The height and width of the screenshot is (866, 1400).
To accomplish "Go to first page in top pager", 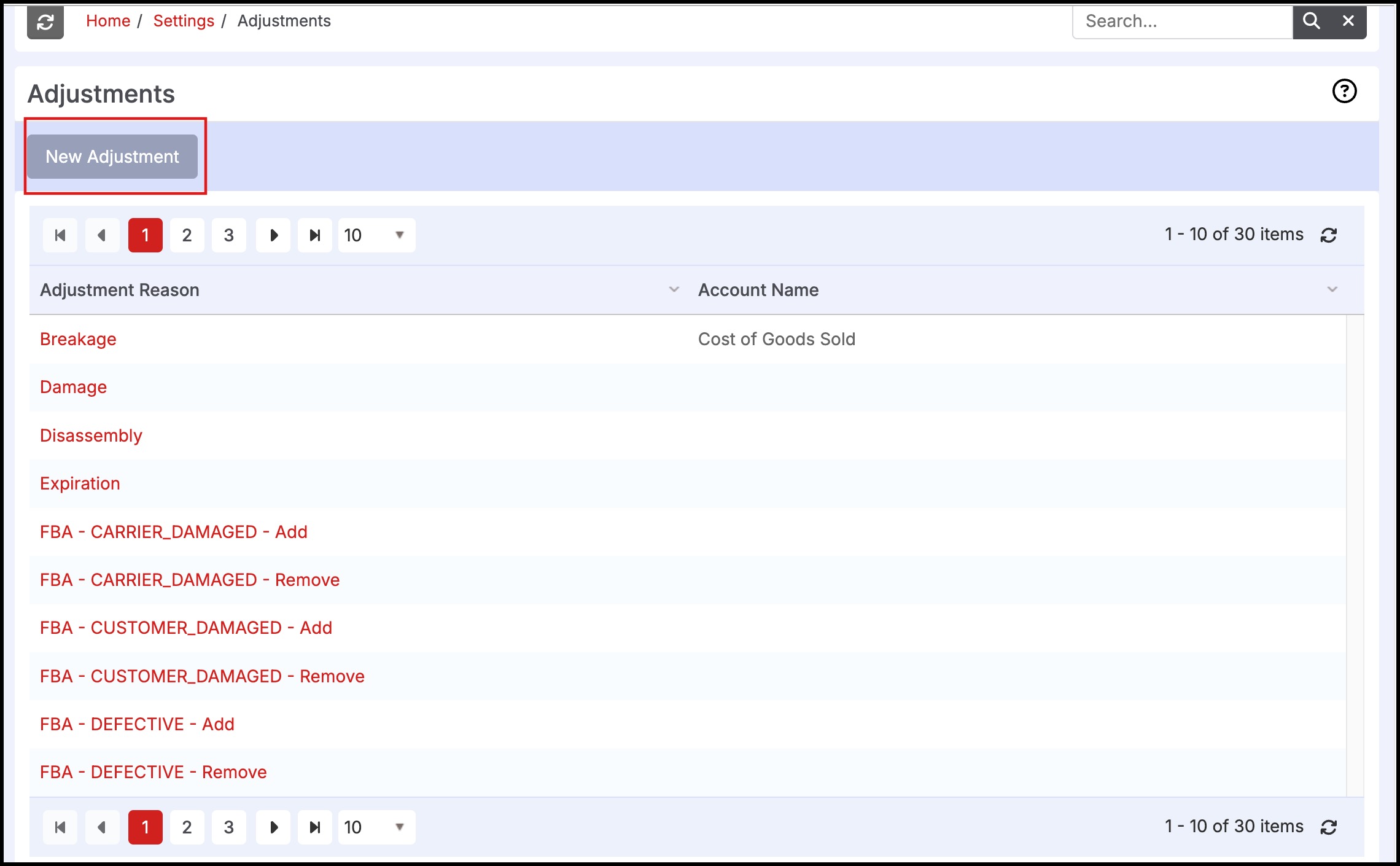I will tap(60, 235).
